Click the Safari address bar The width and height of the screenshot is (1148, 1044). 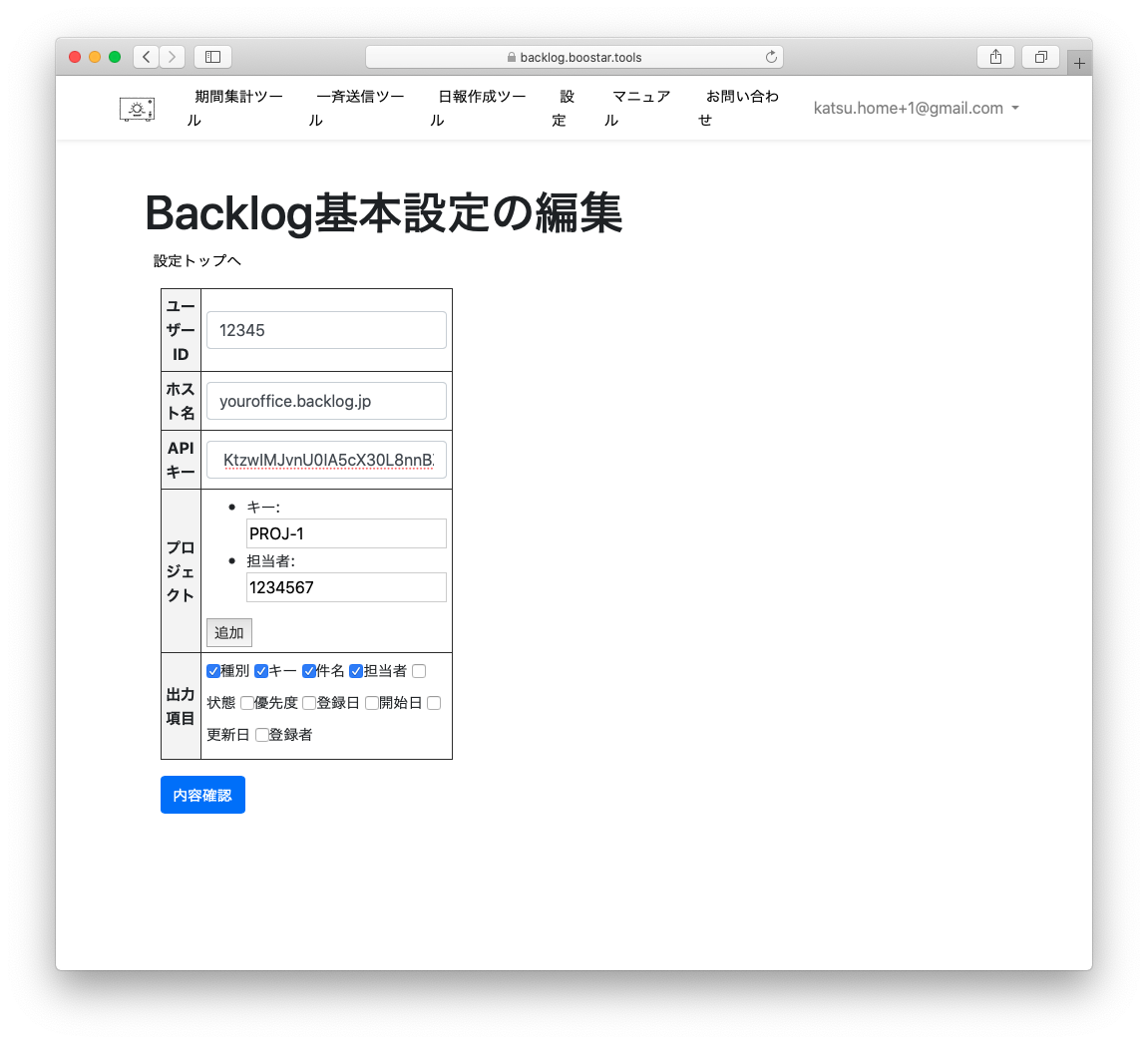click(x=574, y=57)
